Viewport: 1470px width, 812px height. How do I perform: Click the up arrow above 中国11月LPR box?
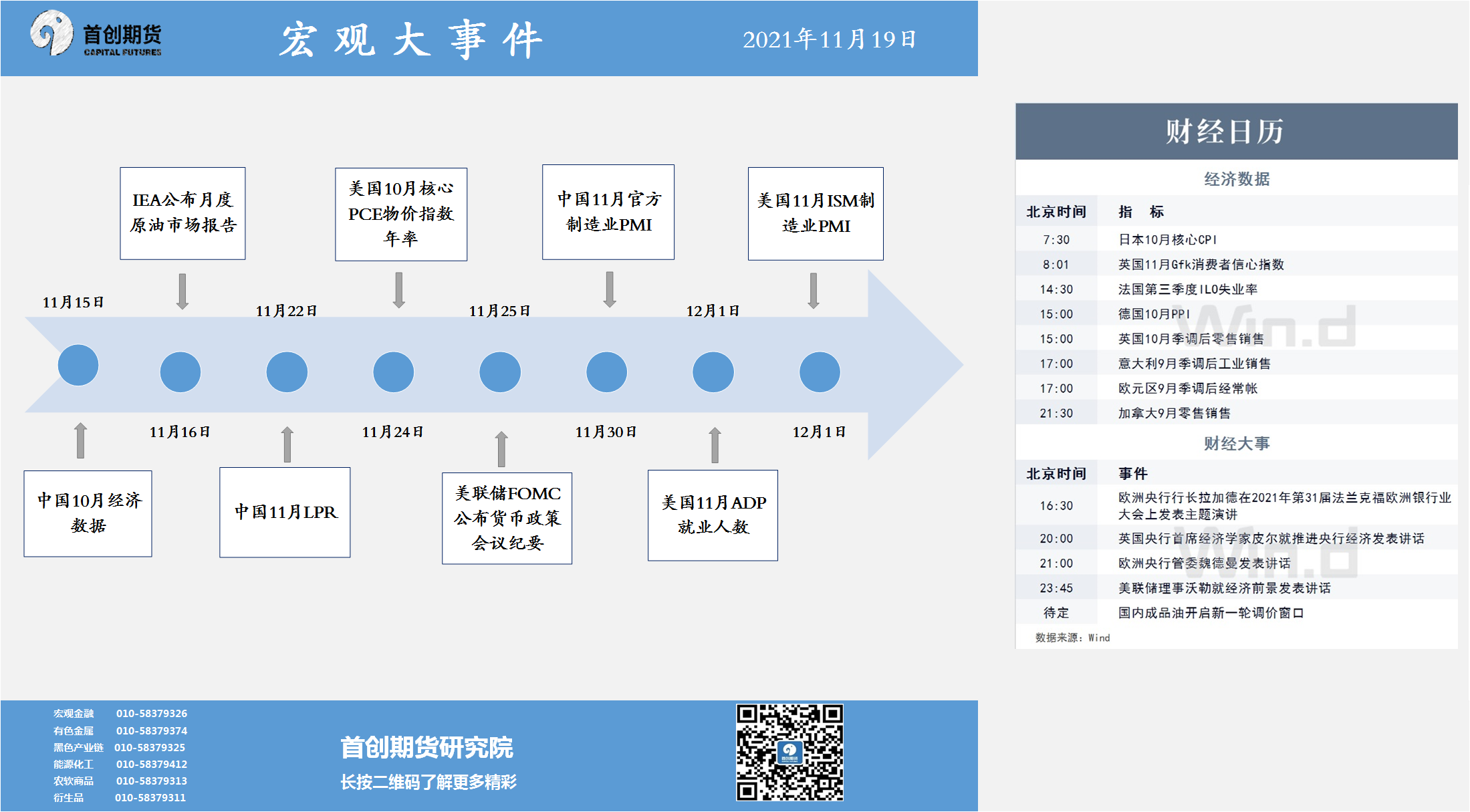pyautogui.click(x=287, y=444)
